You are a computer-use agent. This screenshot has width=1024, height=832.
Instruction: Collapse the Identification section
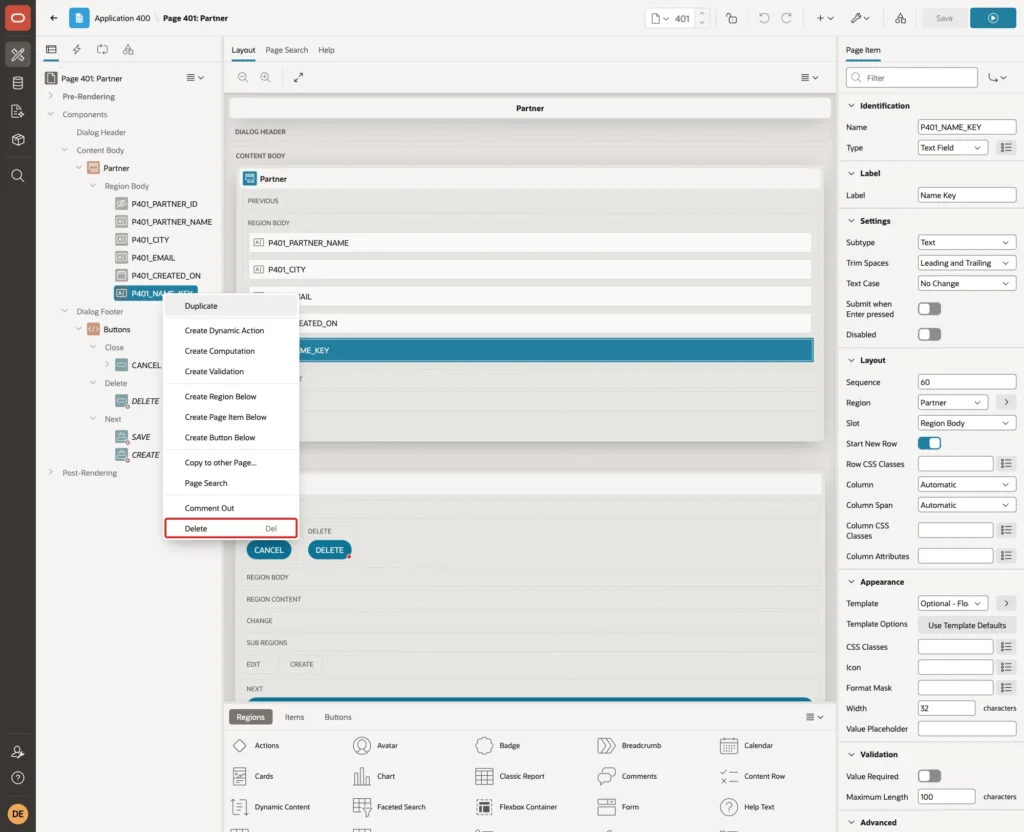pos(851,105)
